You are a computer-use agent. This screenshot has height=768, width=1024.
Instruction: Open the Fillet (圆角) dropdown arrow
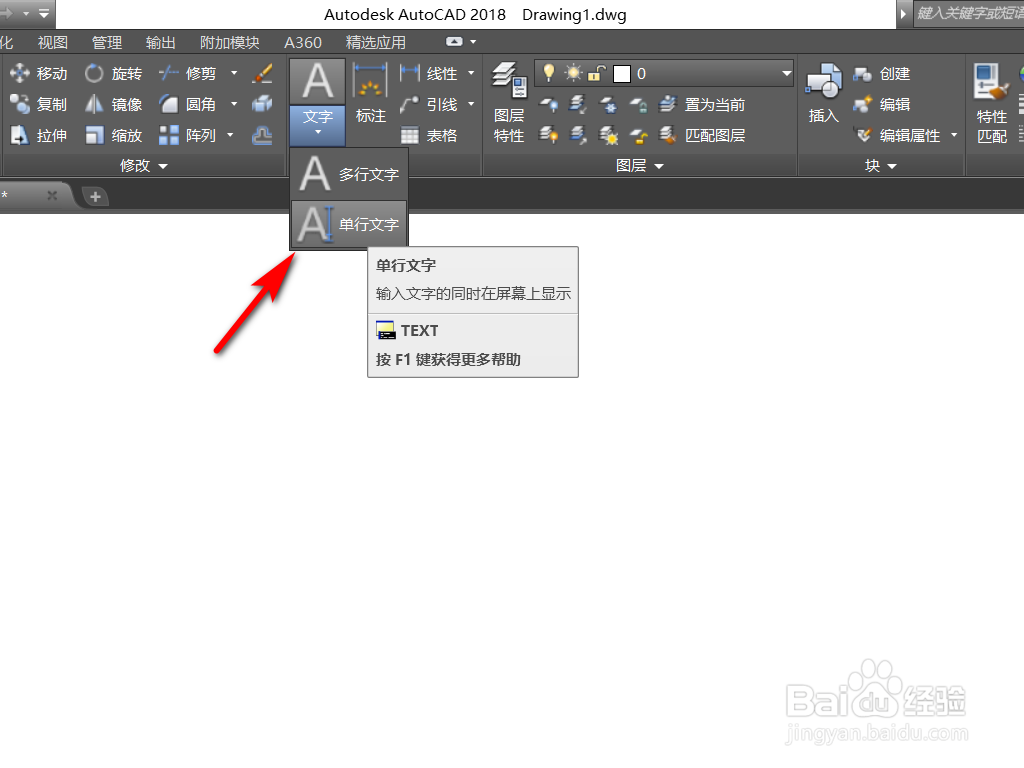(x=234, y=104)
